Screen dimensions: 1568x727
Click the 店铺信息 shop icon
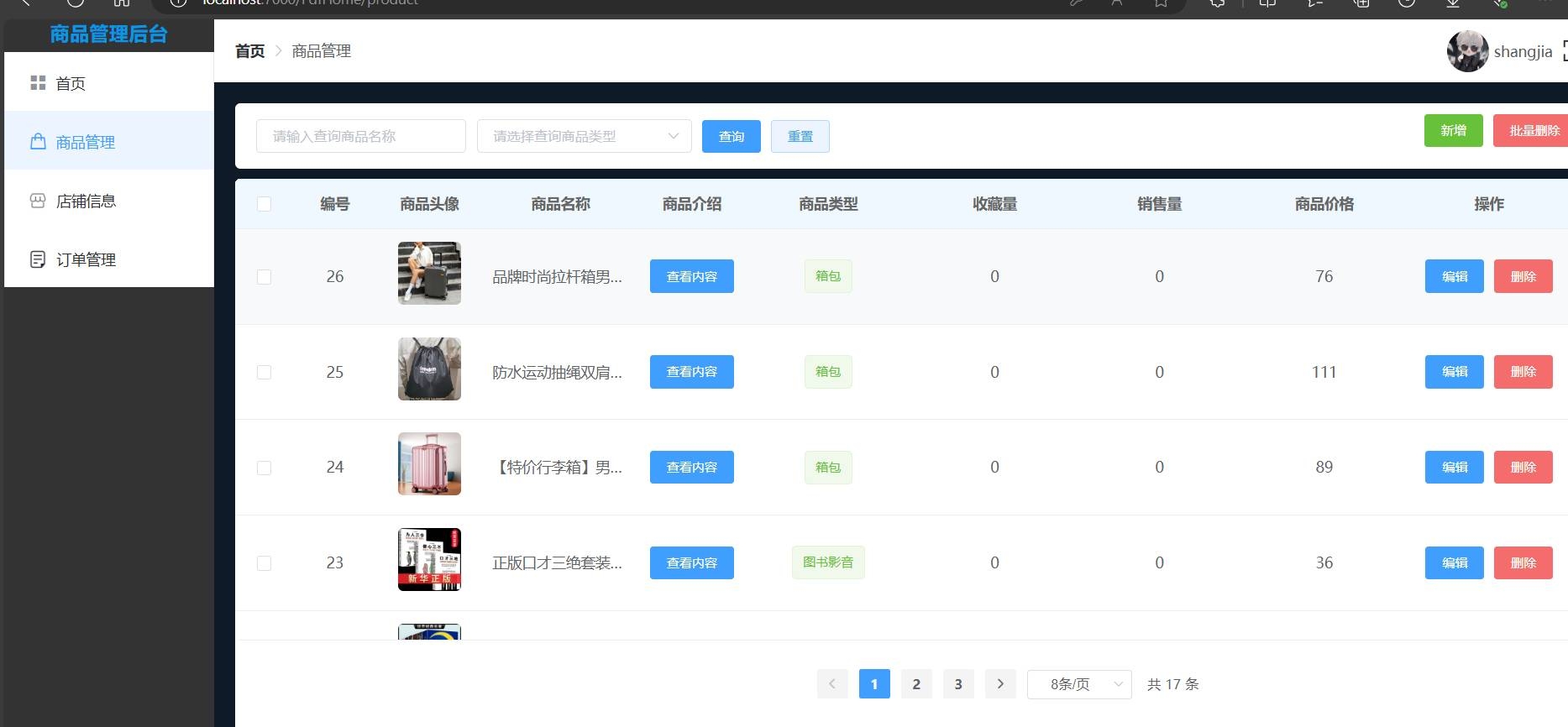(x=38, y=201)
